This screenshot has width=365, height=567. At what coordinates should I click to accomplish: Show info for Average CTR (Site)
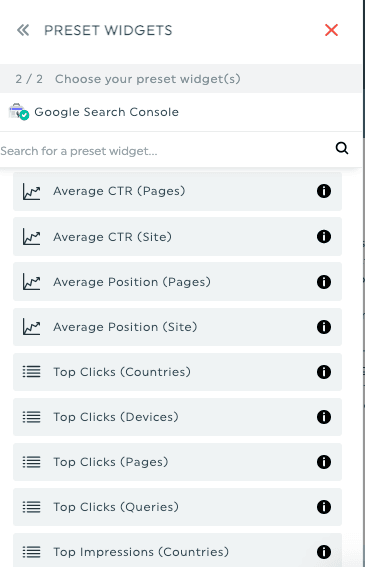point(324,236)
